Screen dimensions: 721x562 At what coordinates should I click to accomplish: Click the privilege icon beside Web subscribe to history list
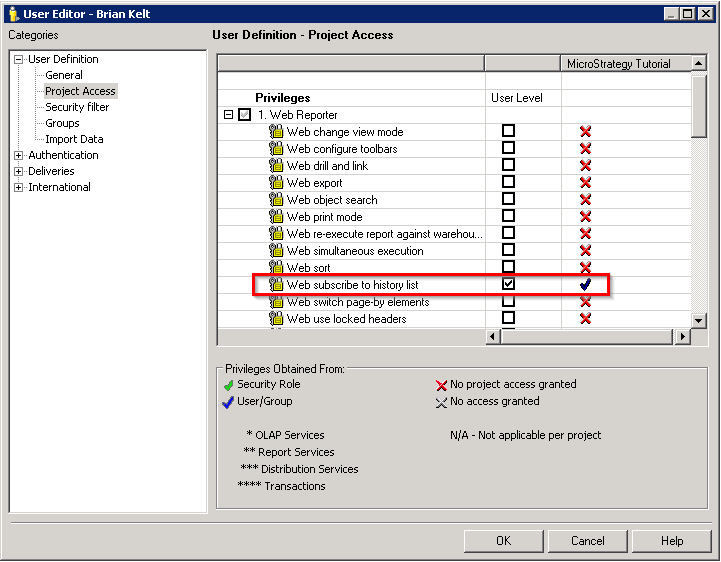pos(276,285)
